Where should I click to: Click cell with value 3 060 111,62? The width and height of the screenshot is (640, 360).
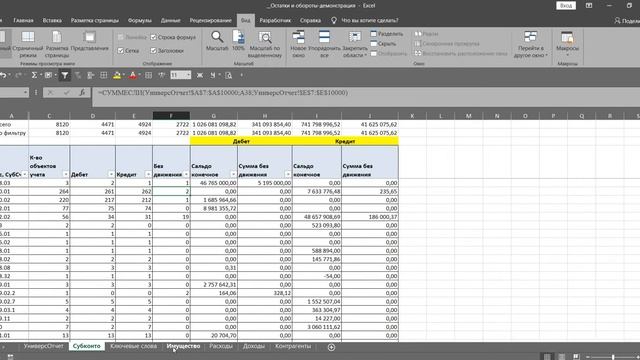click(x=317, y=327)
